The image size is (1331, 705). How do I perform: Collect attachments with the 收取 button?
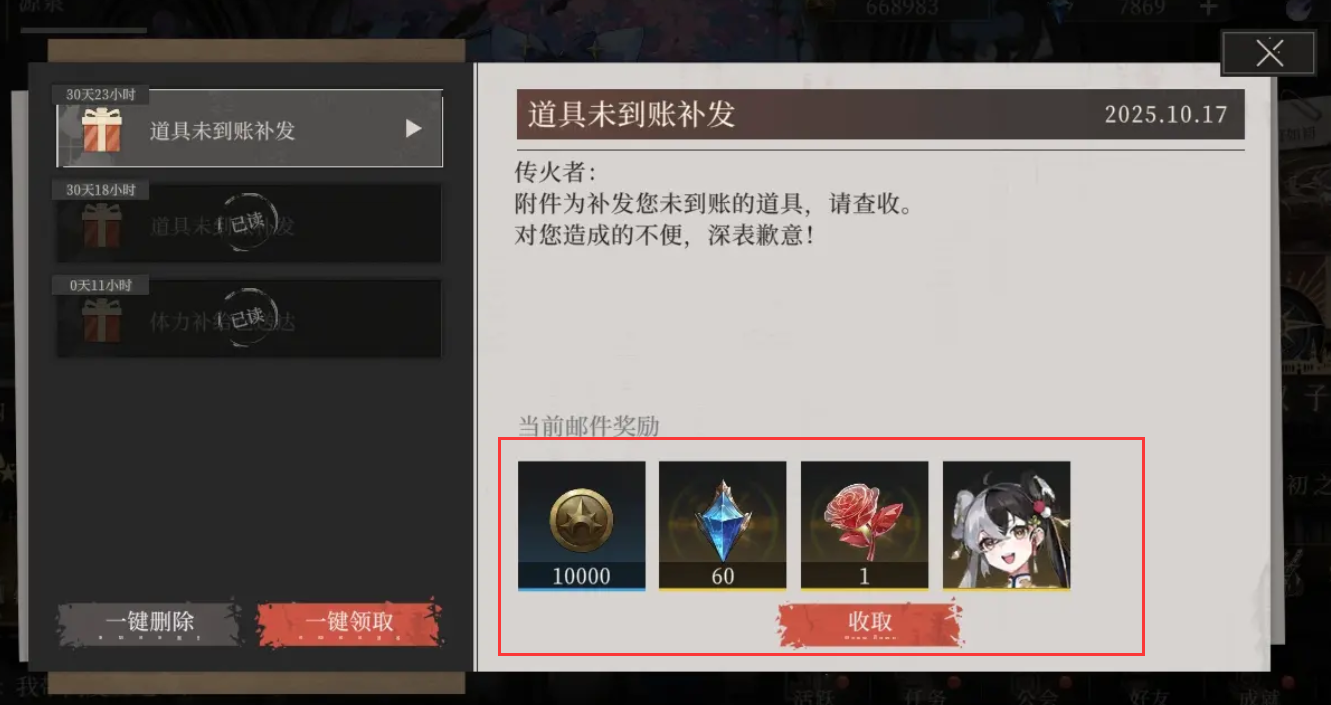point(870,624)
